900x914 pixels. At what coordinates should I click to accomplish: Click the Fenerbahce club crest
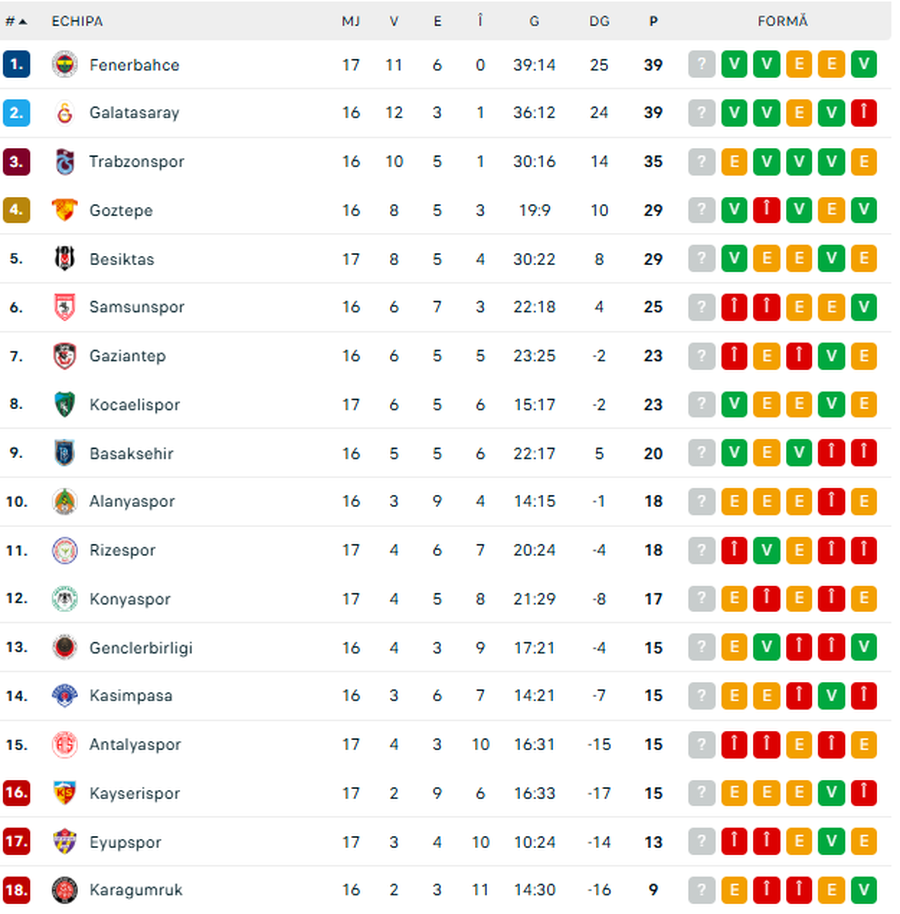pos(63,65)
